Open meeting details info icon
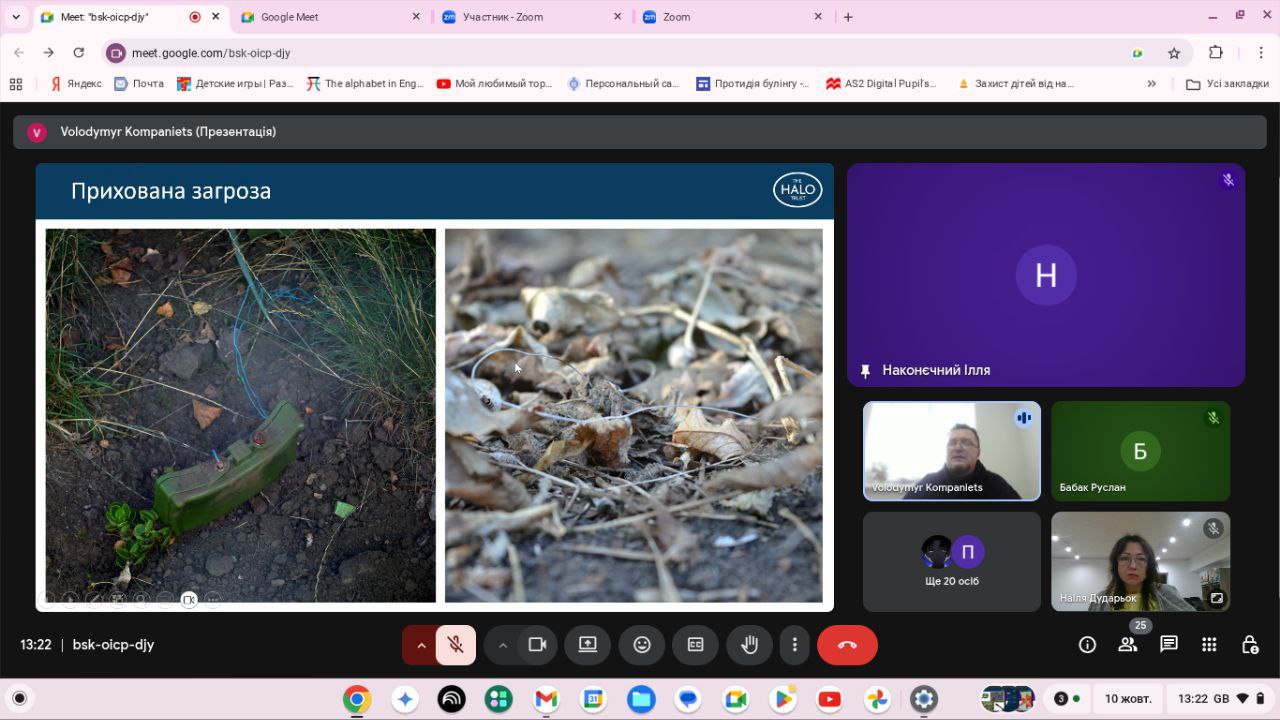 tap(1087, 645)
